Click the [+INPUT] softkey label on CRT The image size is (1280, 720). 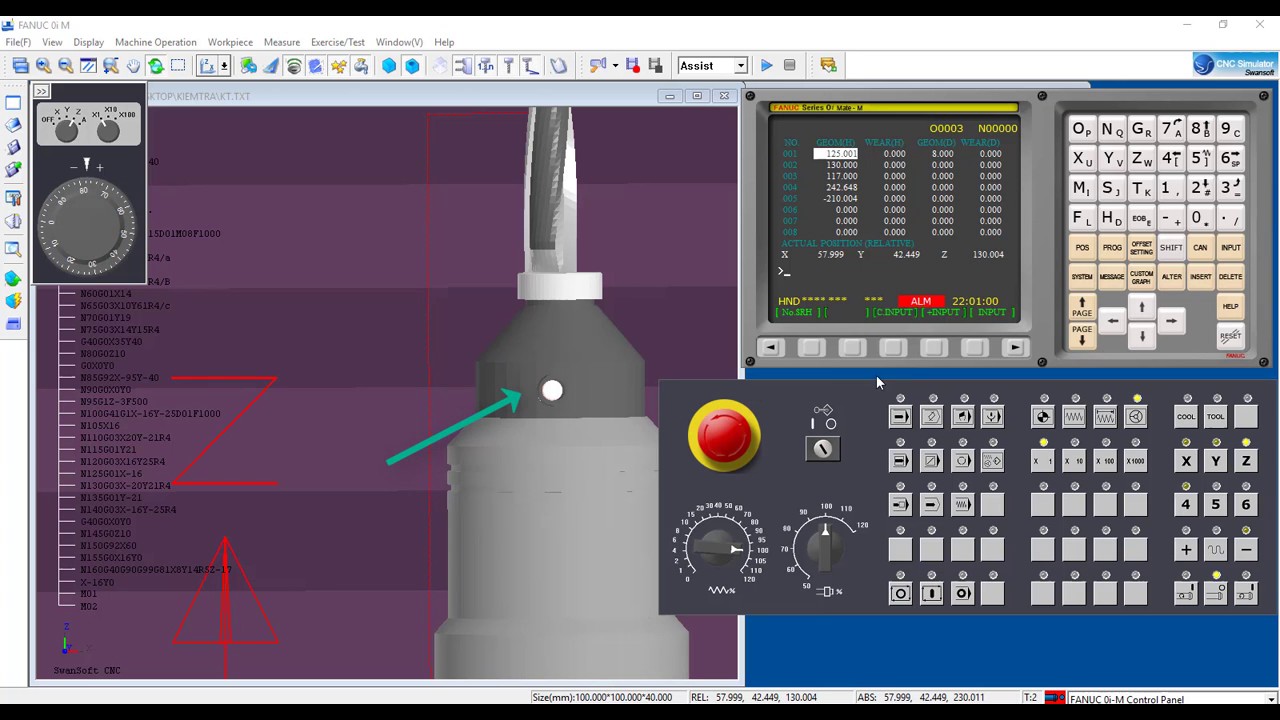click(942, 313)
